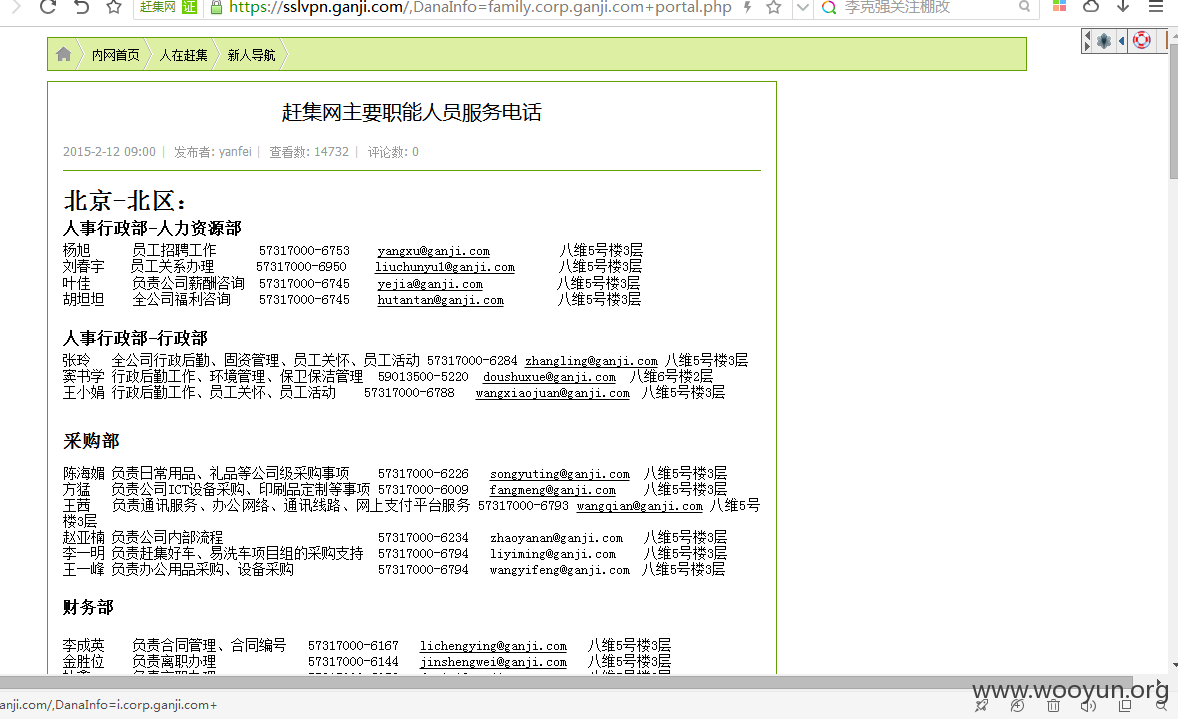Click the bookmark star left of the address bar
The width and height of the screenshot is (1178, 719).
coord(113,7)
